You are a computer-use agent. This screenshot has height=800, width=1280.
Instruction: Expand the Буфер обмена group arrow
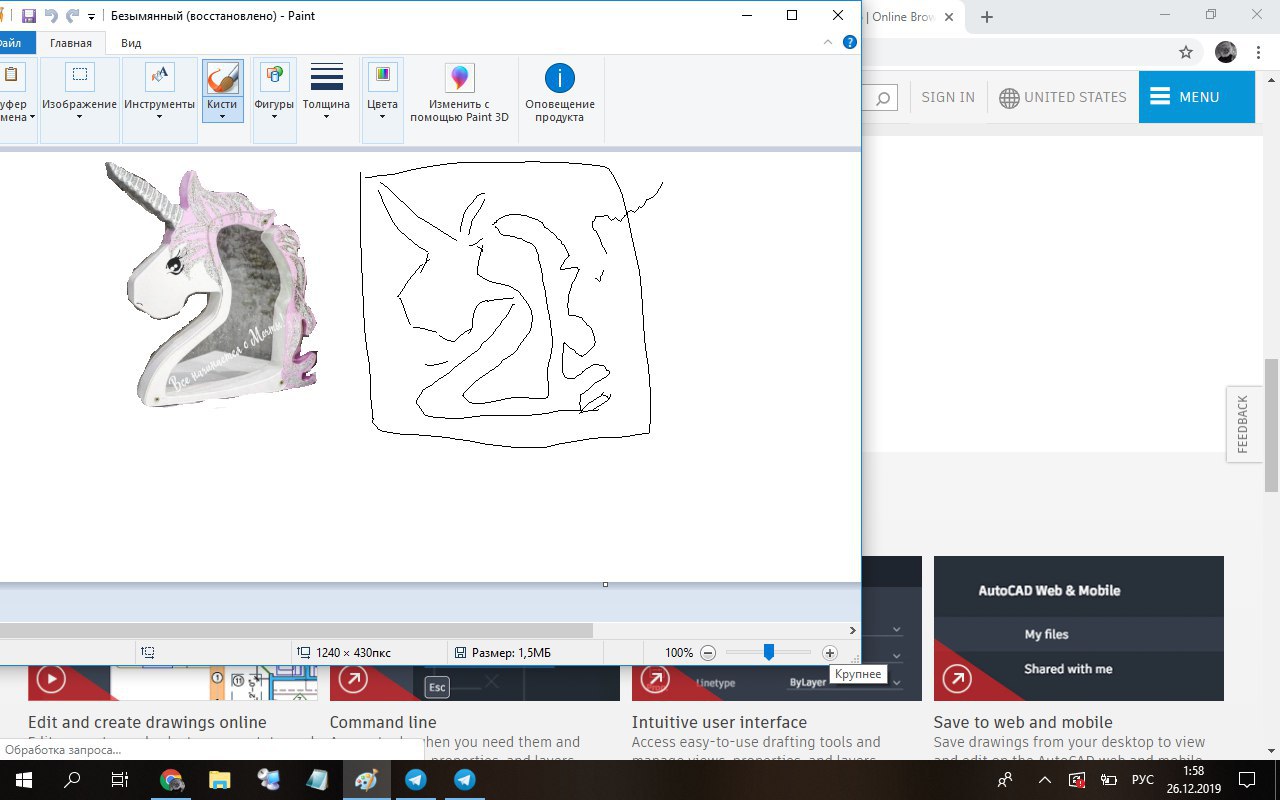point(32,117)
